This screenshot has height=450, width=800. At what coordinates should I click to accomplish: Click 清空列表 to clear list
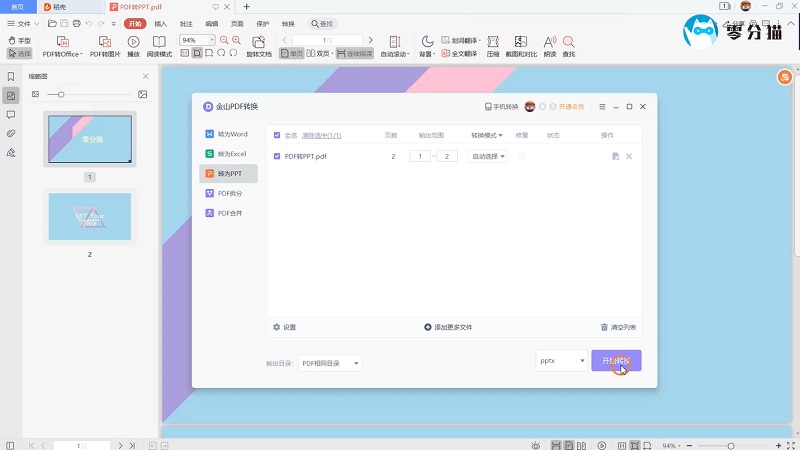coord(618,327)
